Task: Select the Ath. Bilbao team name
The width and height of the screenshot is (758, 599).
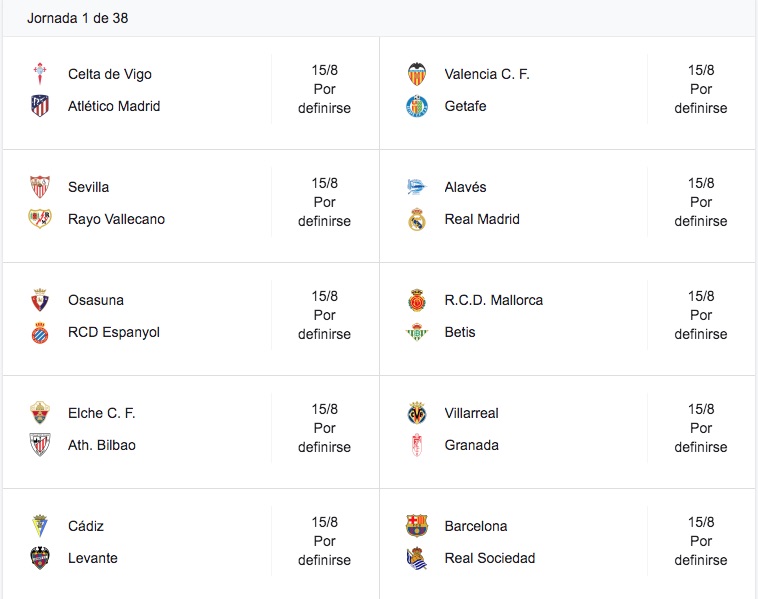Action: tap(101, 445)
